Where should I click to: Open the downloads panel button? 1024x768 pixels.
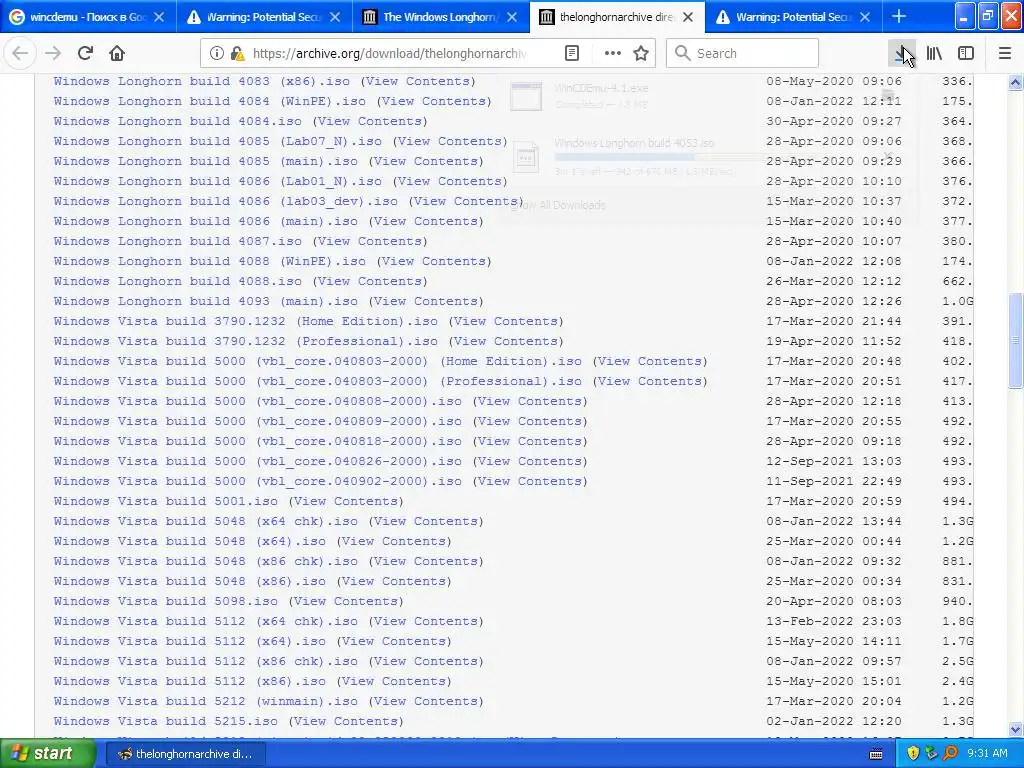tap(902, 54)
